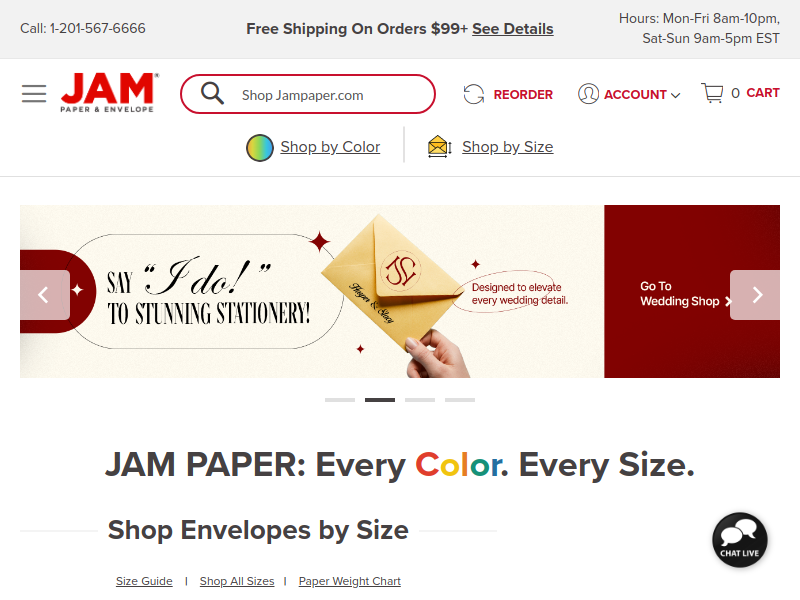Click the reorder circular arrows icon
Screen dimensions: 800x600
tap(473, 94)
